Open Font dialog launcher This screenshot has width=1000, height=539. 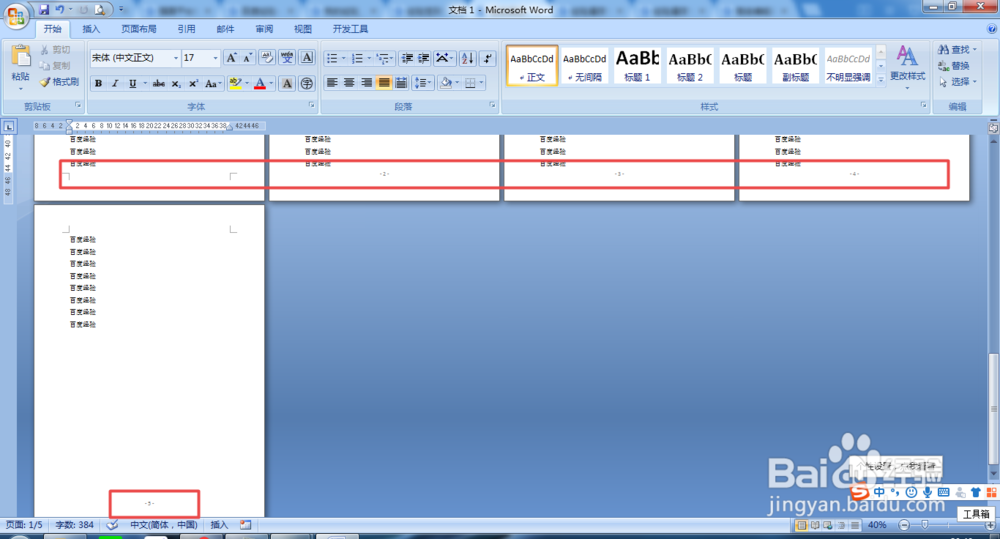[312, 105]
